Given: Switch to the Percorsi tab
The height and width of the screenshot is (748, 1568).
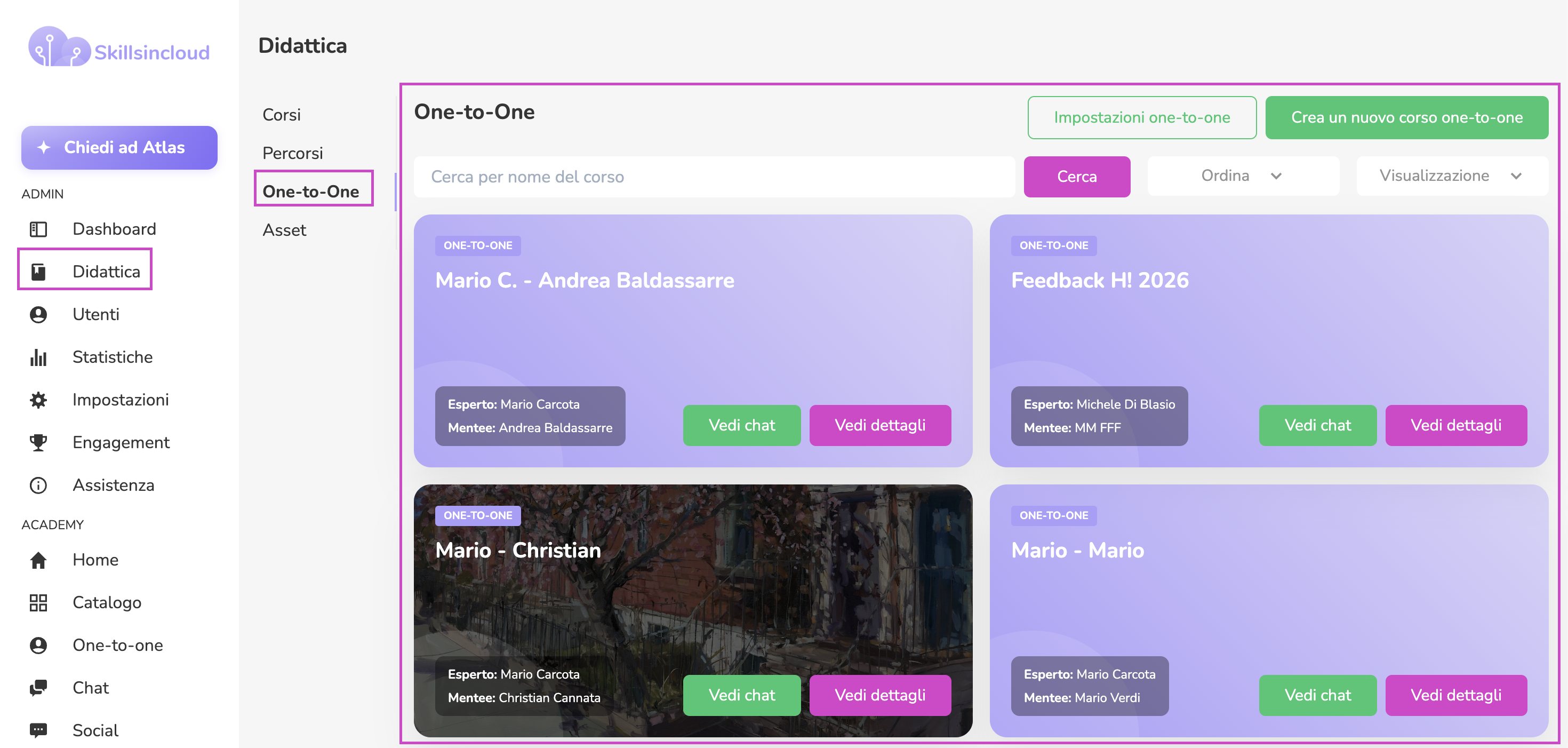Looking at the screenshot, I should pos(293,153).
